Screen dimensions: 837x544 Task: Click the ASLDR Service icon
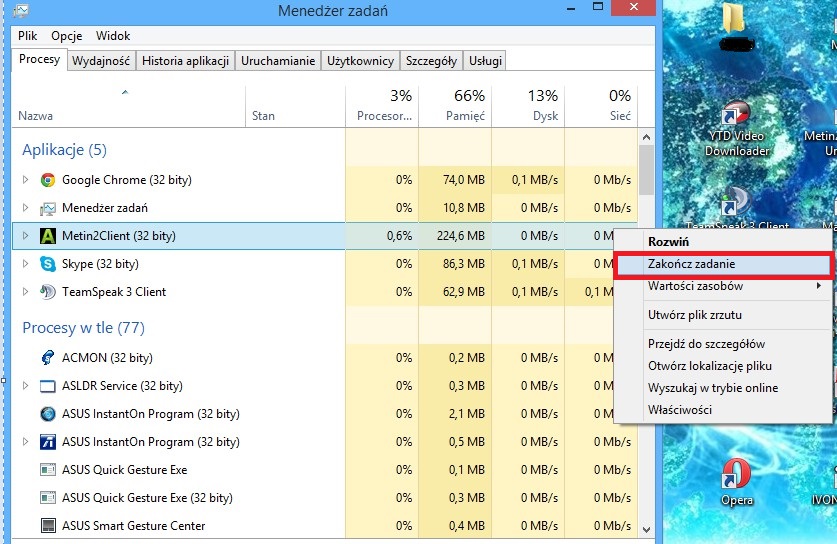coord(48,386)
